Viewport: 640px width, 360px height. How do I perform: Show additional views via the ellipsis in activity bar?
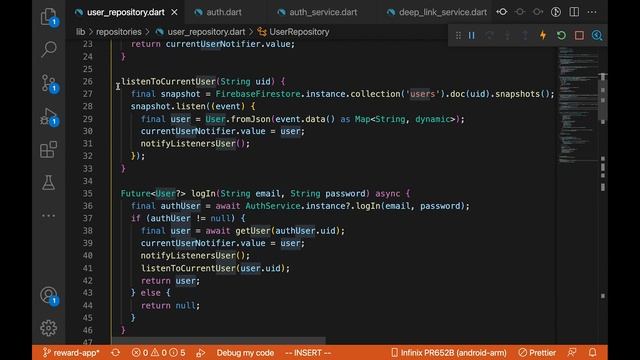click(49, 216)
